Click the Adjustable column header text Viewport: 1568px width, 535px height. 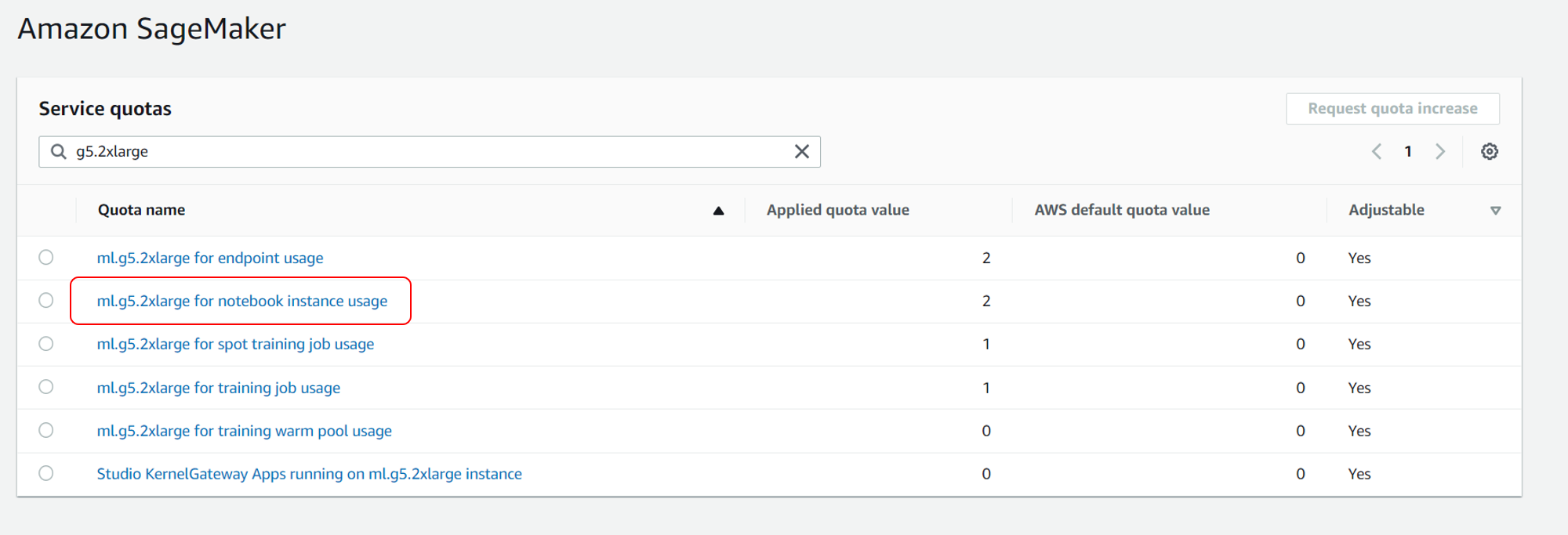pos(1386,210)
